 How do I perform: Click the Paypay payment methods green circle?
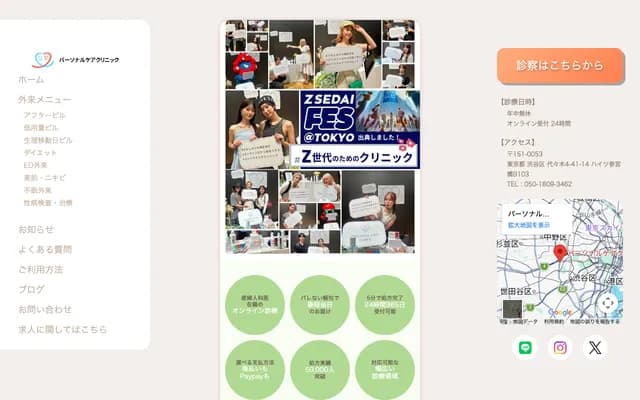click(x=255, y=370)
